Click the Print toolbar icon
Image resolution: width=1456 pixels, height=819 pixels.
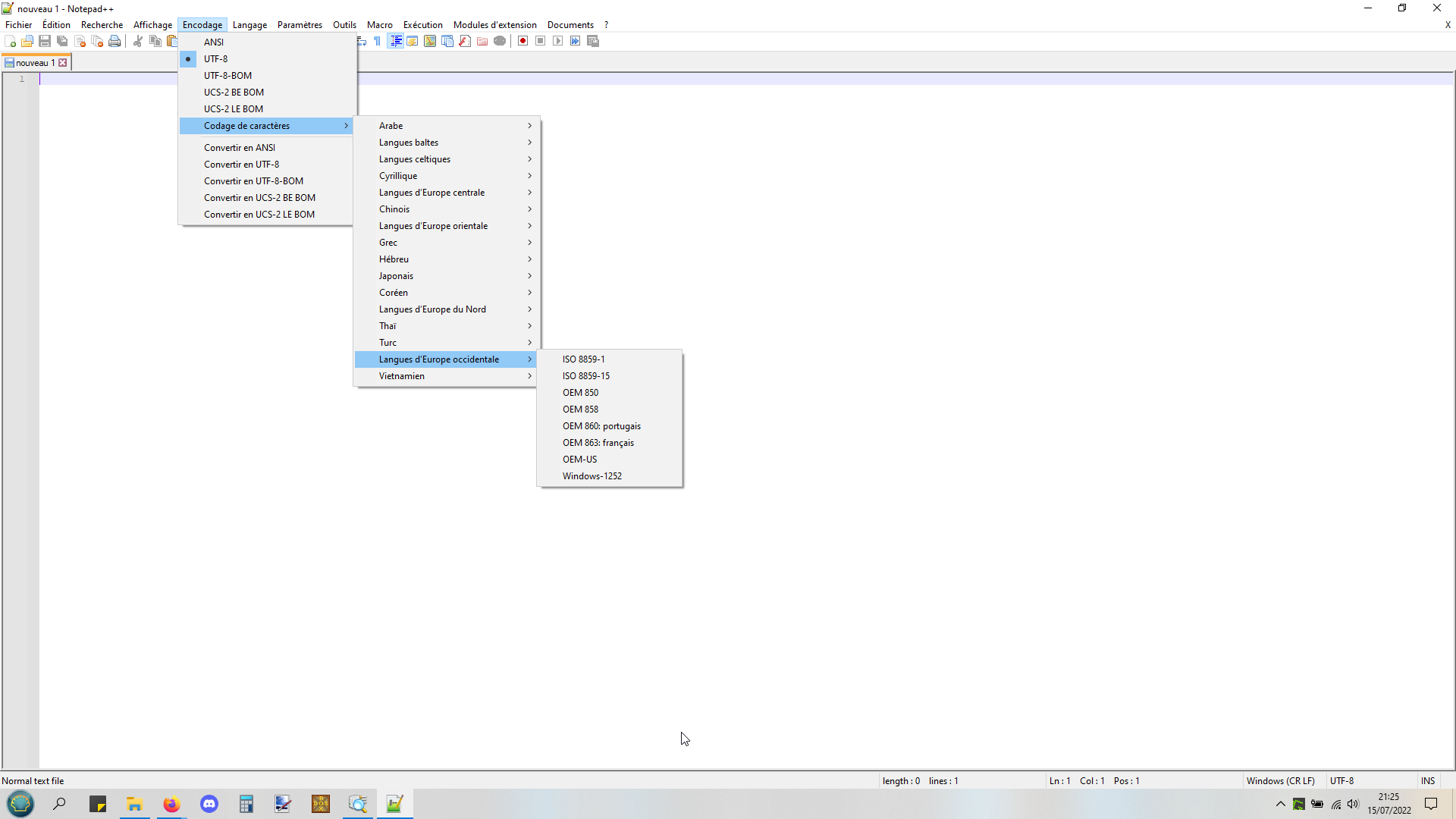click(x=115, y=41)
